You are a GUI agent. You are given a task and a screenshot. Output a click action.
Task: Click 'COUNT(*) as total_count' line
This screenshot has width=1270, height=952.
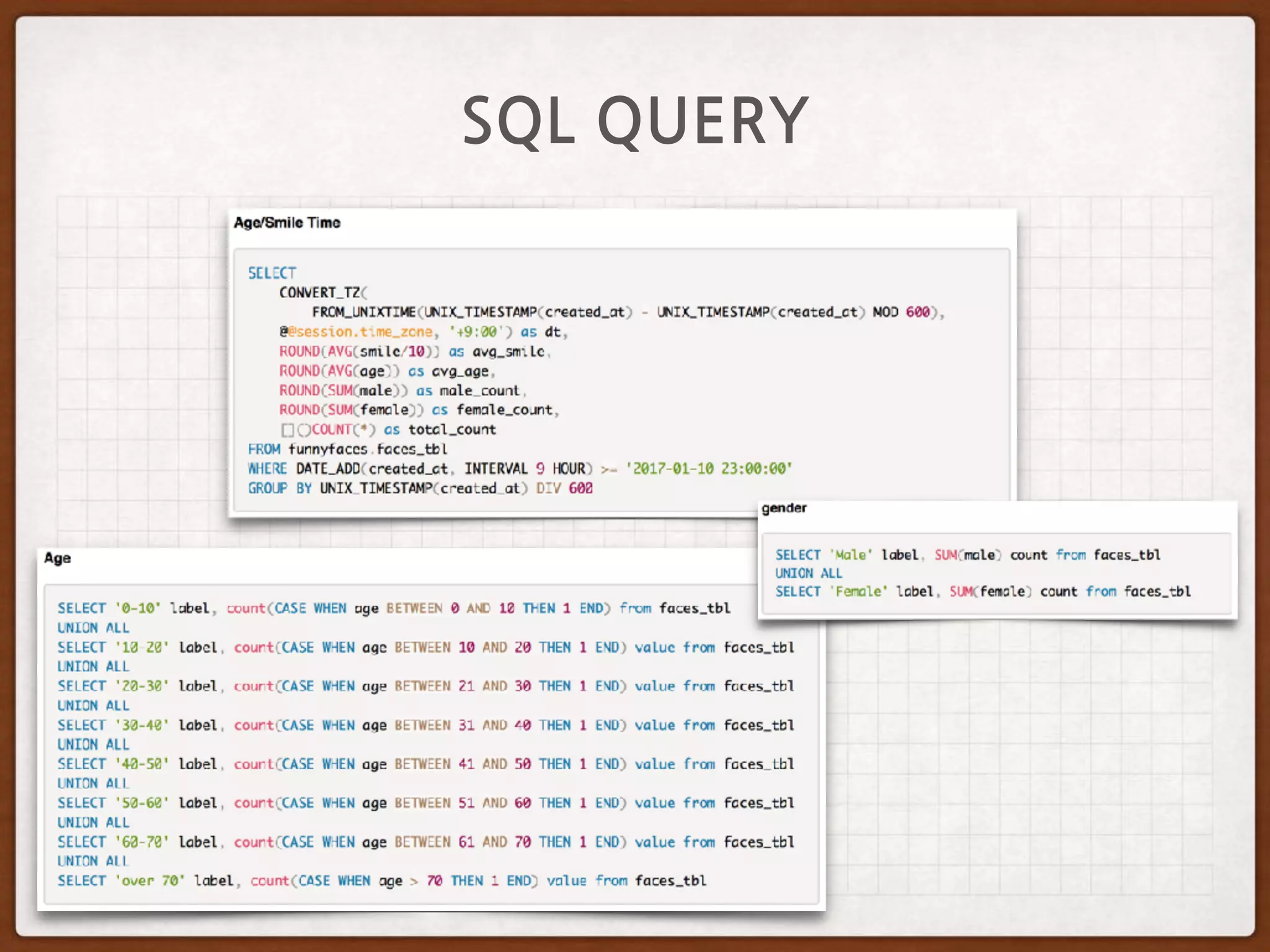click(389, 430)
